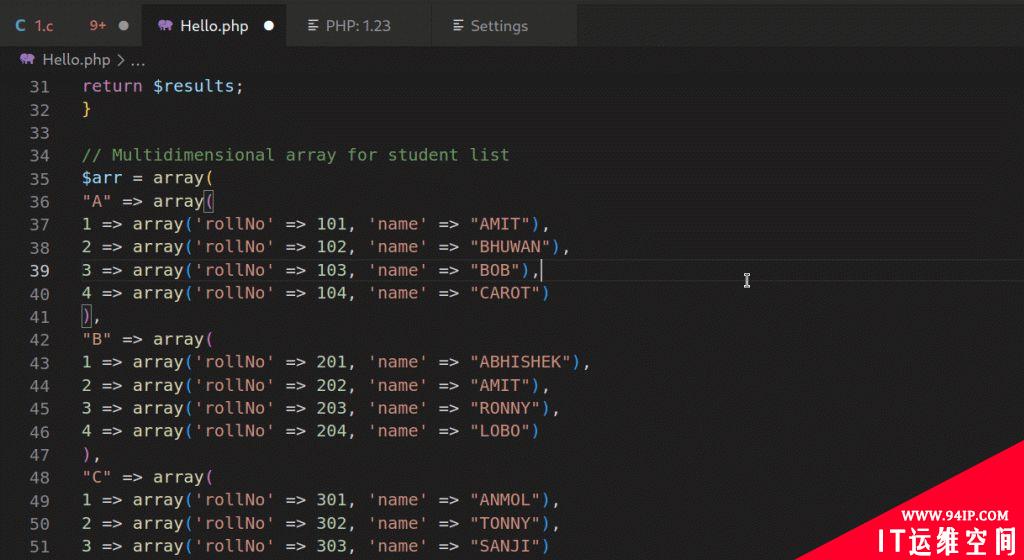Click the Multidimensional array comment line
Screen dimensions: 1024x560
click(x=295, y=155)
